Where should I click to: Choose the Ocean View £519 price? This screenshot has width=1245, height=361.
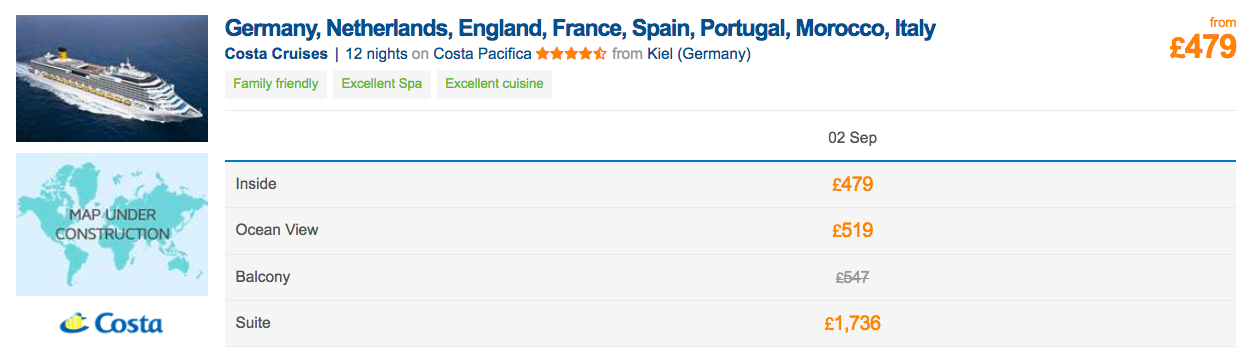[852, 230]
